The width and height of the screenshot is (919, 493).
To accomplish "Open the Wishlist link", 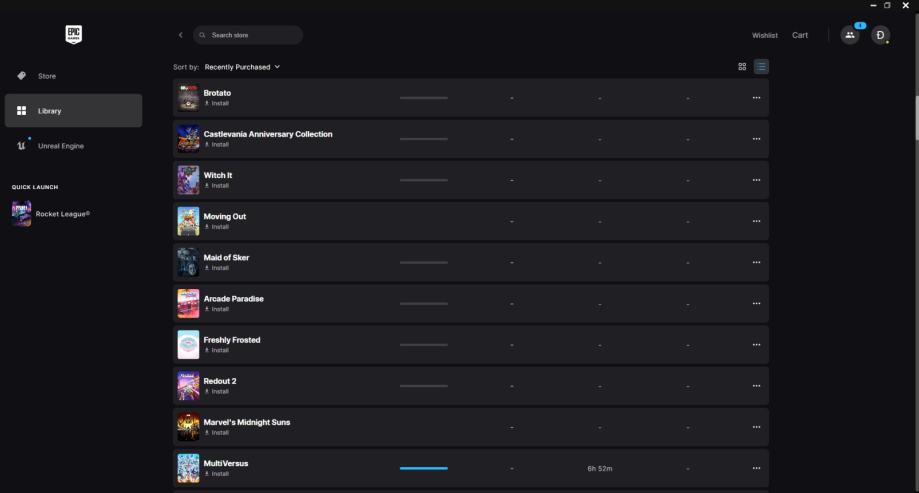I will tap(765, 35).
